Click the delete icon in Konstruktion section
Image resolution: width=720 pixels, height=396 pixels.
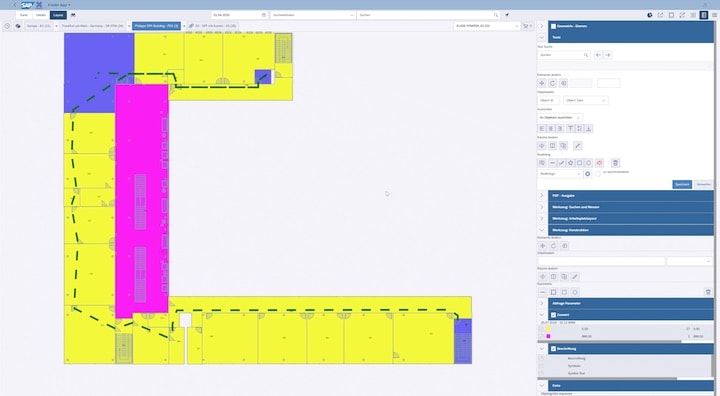[x=708, y=292]
